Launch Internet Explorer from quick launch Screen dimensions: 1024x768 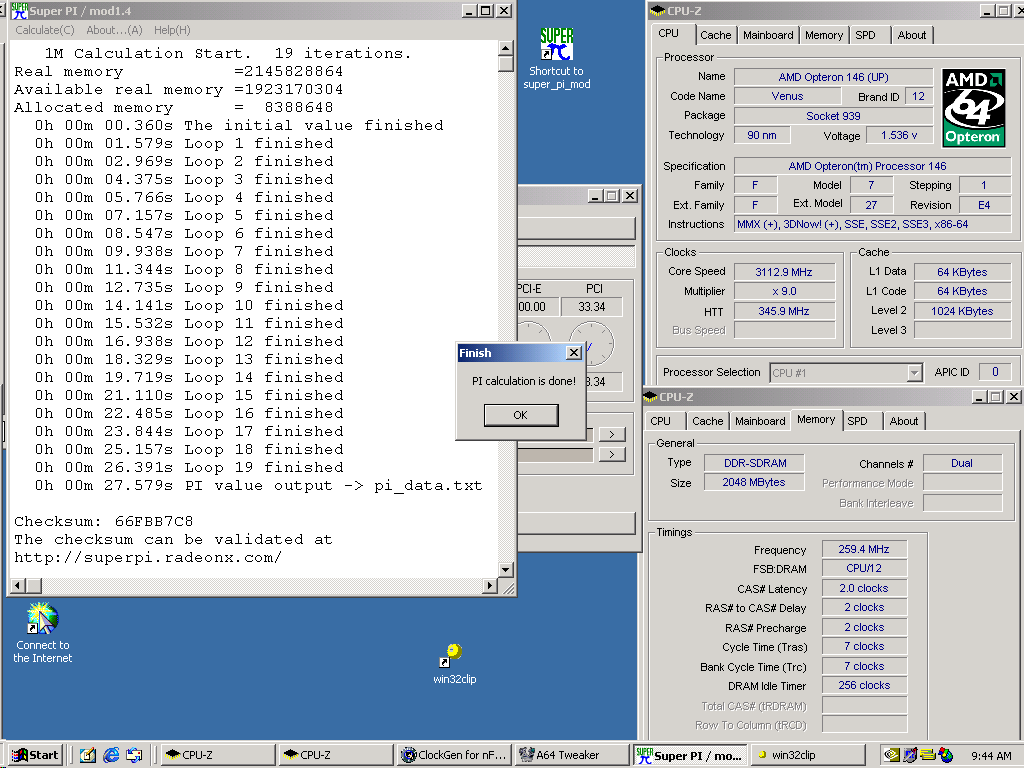[112, 755]
